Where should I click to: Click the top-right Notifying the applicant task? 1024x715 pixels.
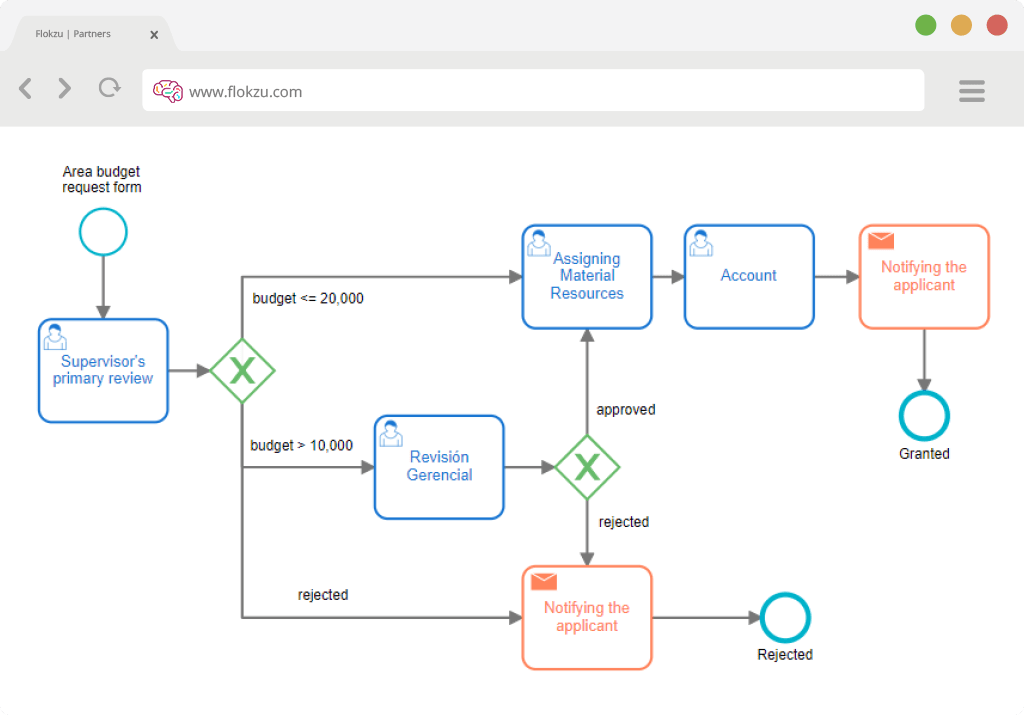tap(924, 277)
